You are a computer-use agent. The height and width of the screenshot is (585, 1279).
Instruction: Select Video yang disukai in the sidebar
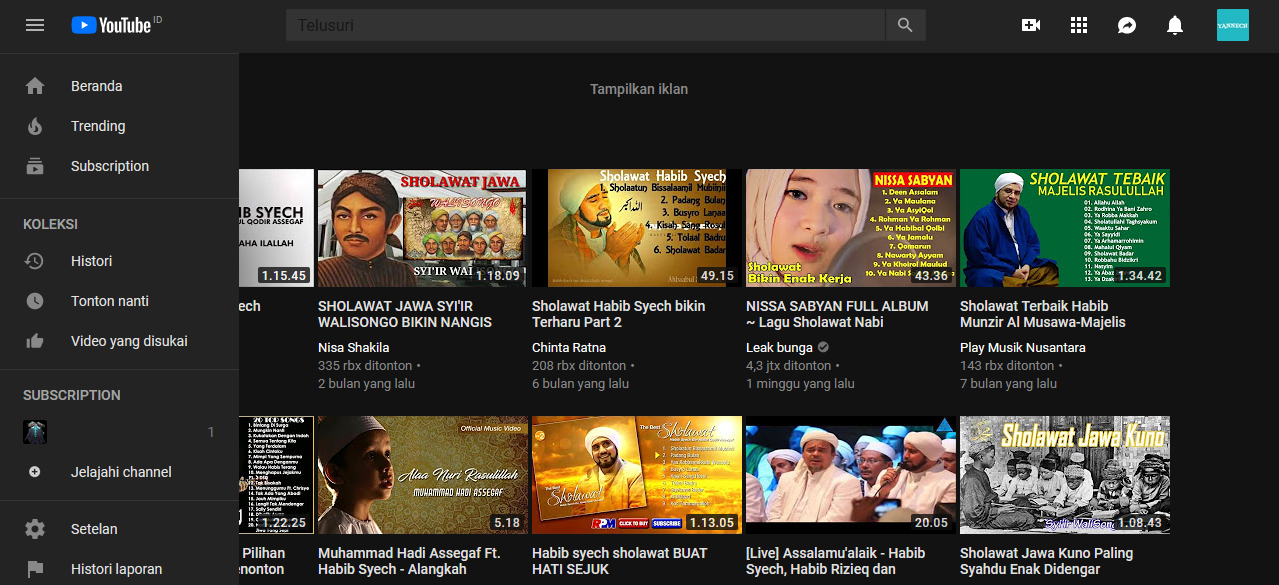click(36, 341)
